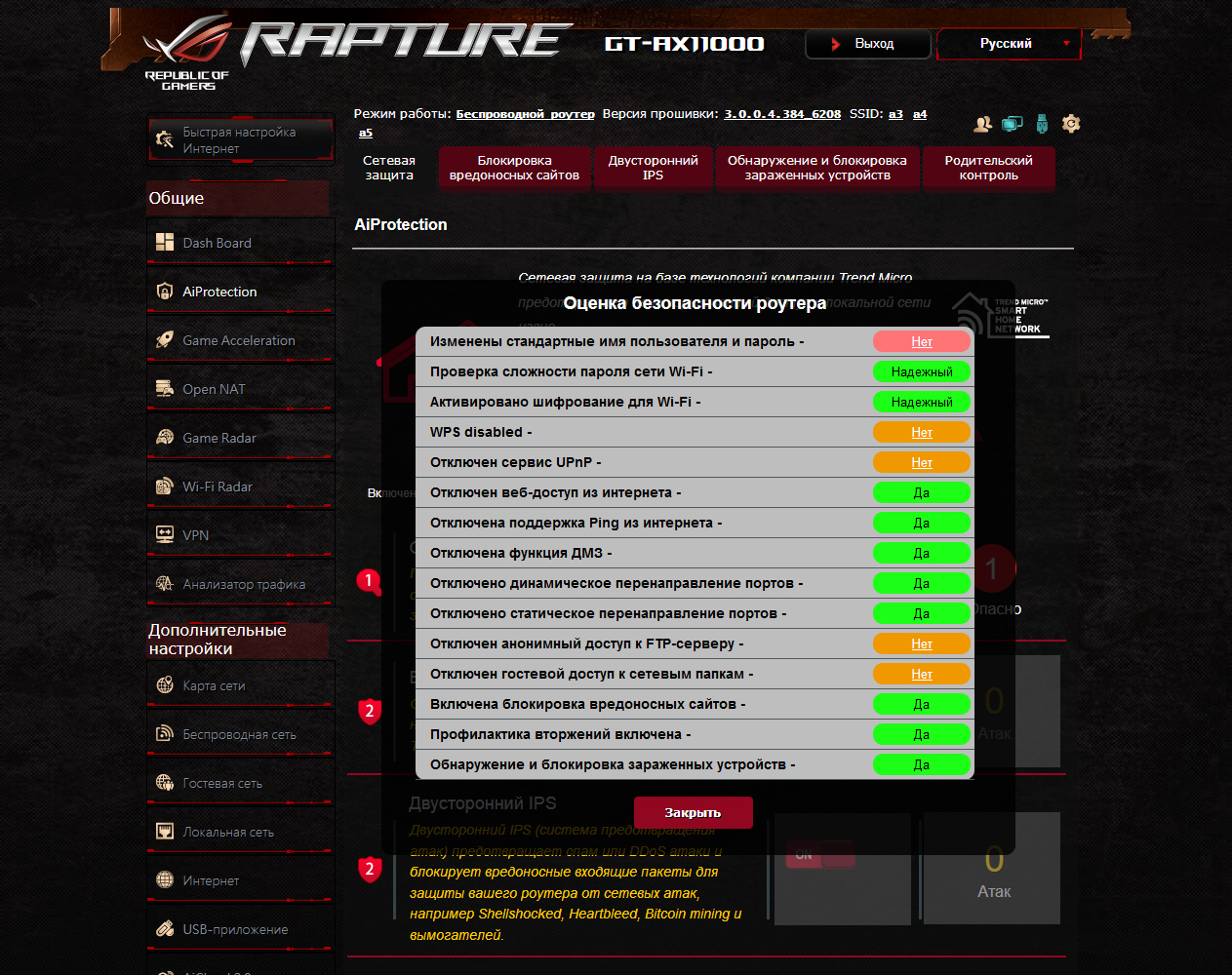Click the Trend Micro Smart Home Network logo
Image resolution: width=1232 pixels, height=975 pixels.
(x=1002, y=315)
